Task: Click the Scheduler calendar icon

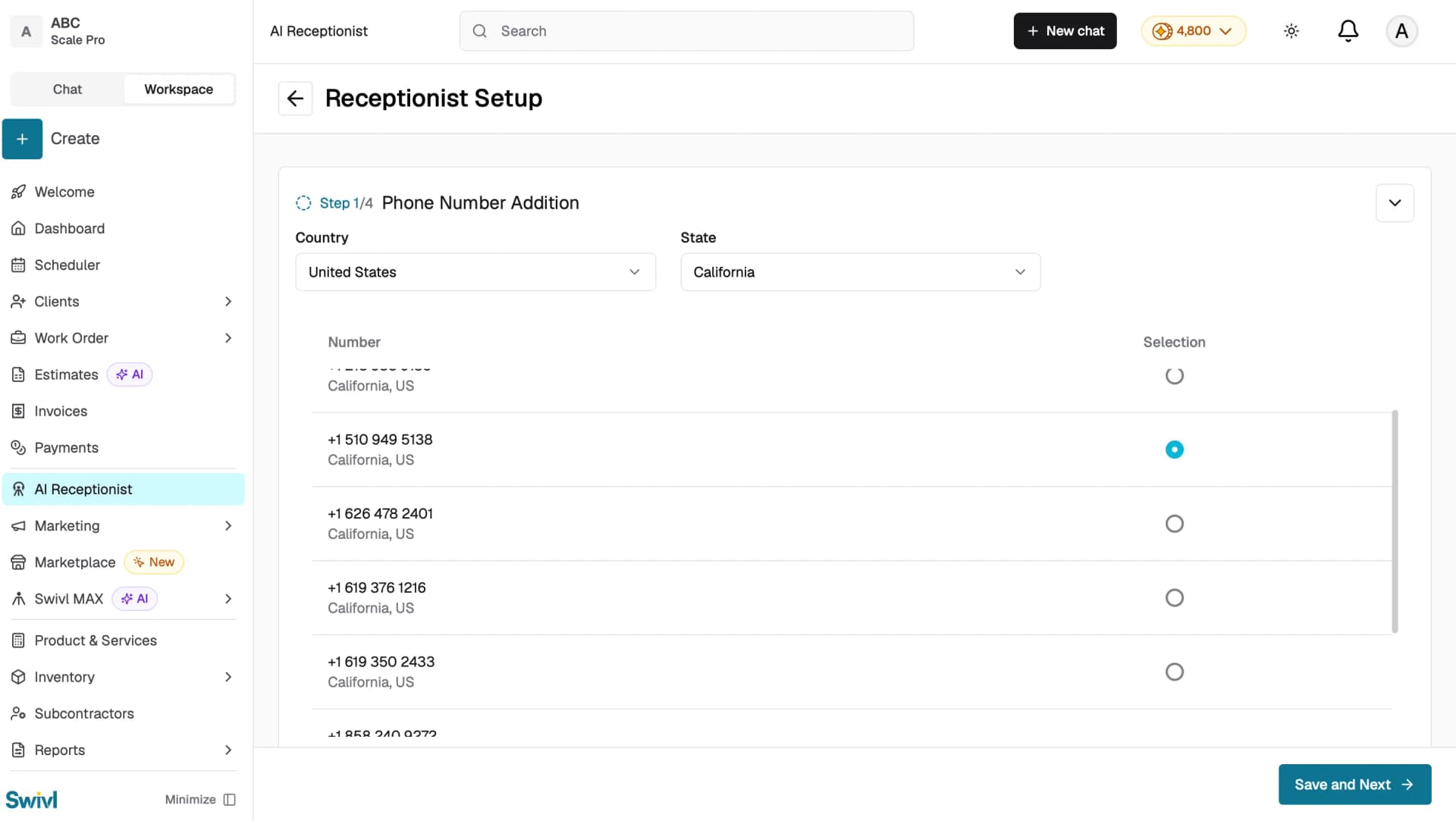Action: point(18,265)
